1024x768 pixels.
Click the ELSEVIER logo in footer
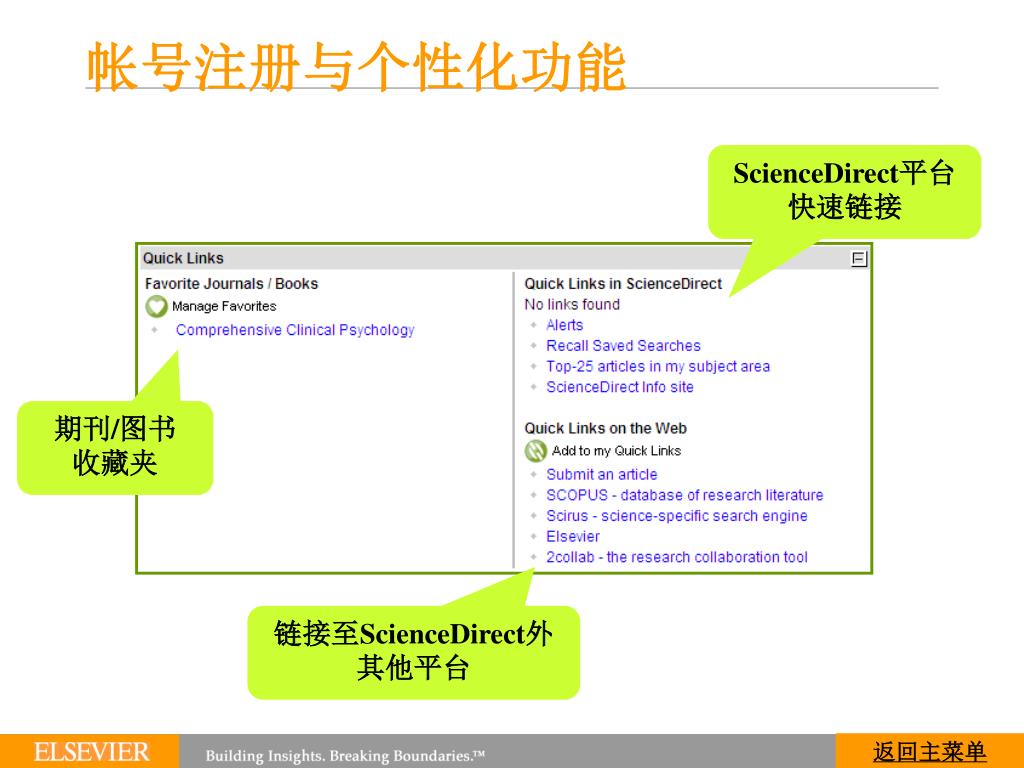pos(91,752)
